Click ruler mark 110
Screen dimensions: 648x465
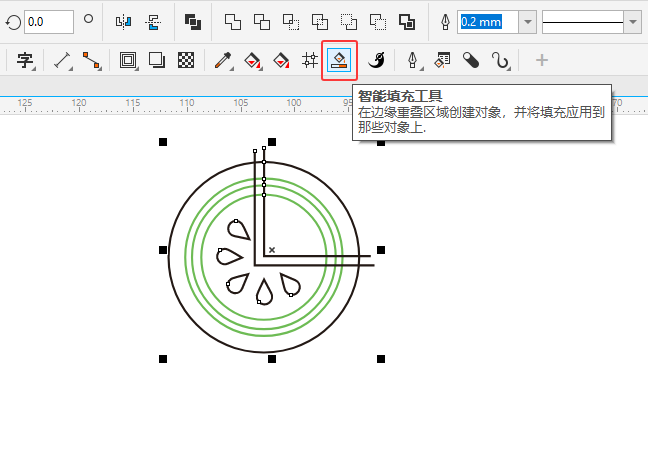[186, 103]
